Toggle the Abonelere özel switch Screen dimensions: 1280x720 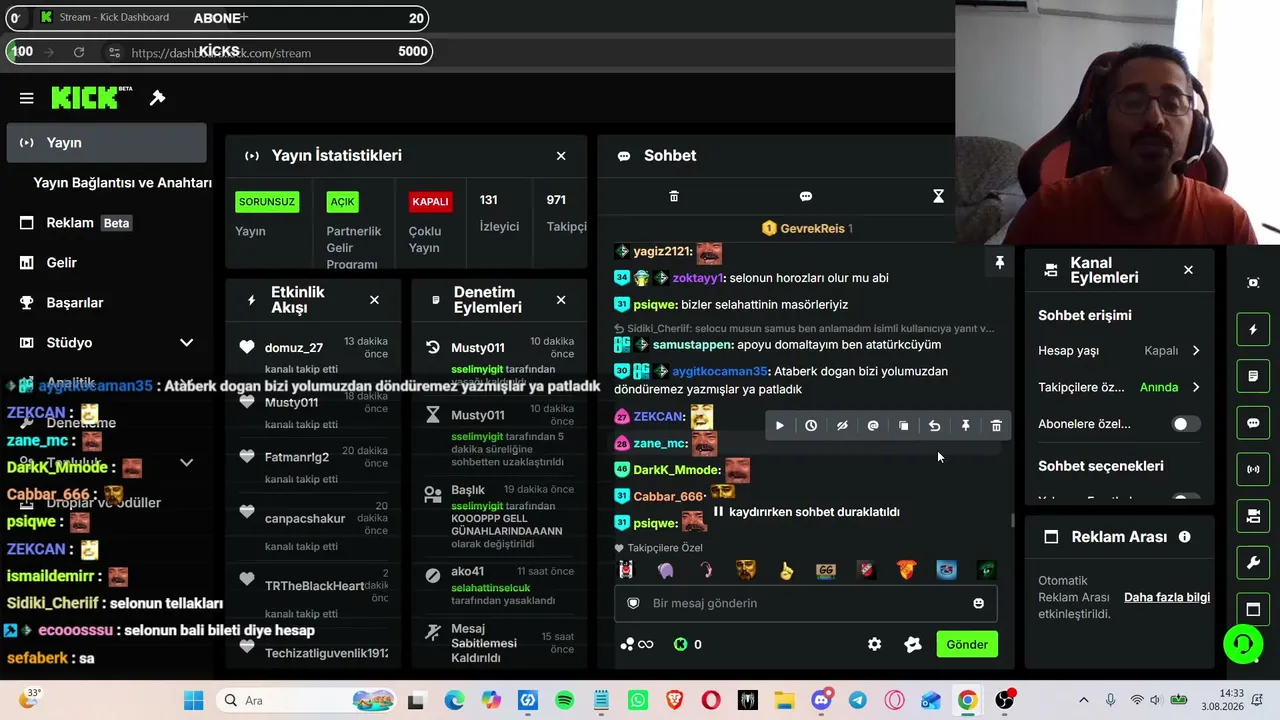click(x=1186, y=424)
